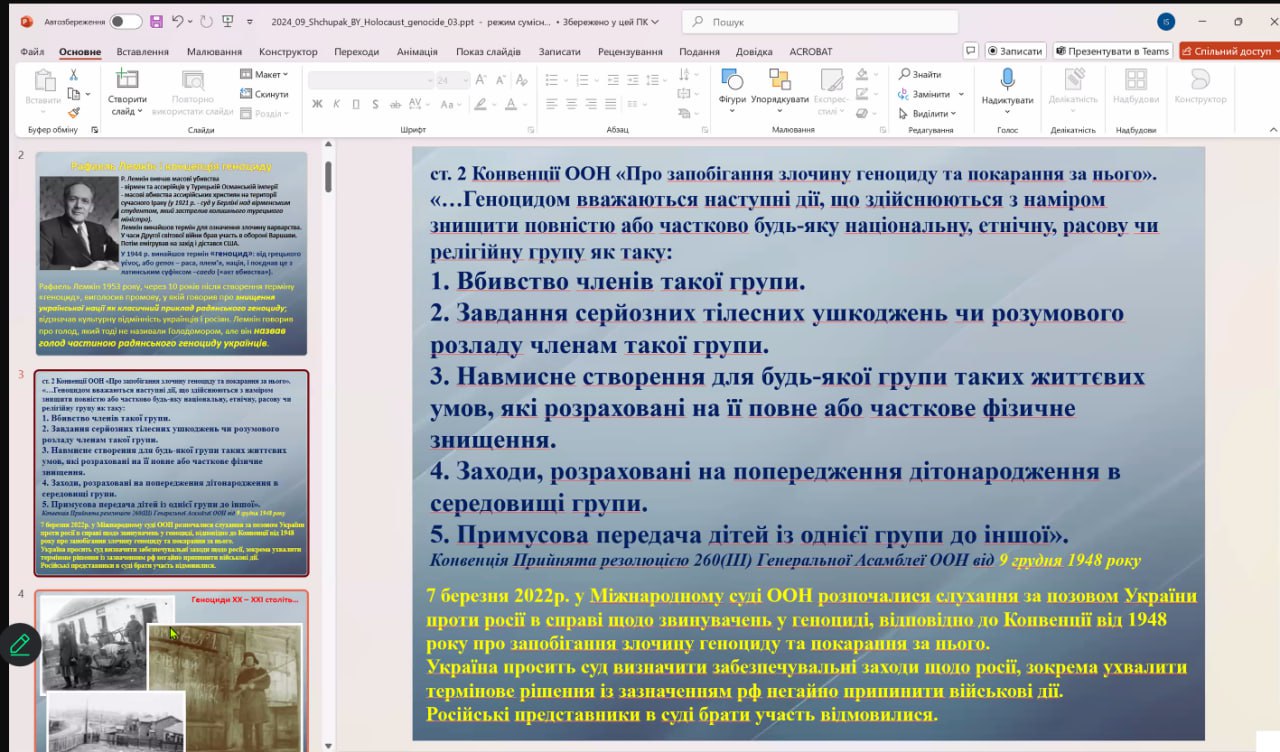Open the Undo history dropdown arrow
The width and height of the screenshot is (1280, 752).
190,21
